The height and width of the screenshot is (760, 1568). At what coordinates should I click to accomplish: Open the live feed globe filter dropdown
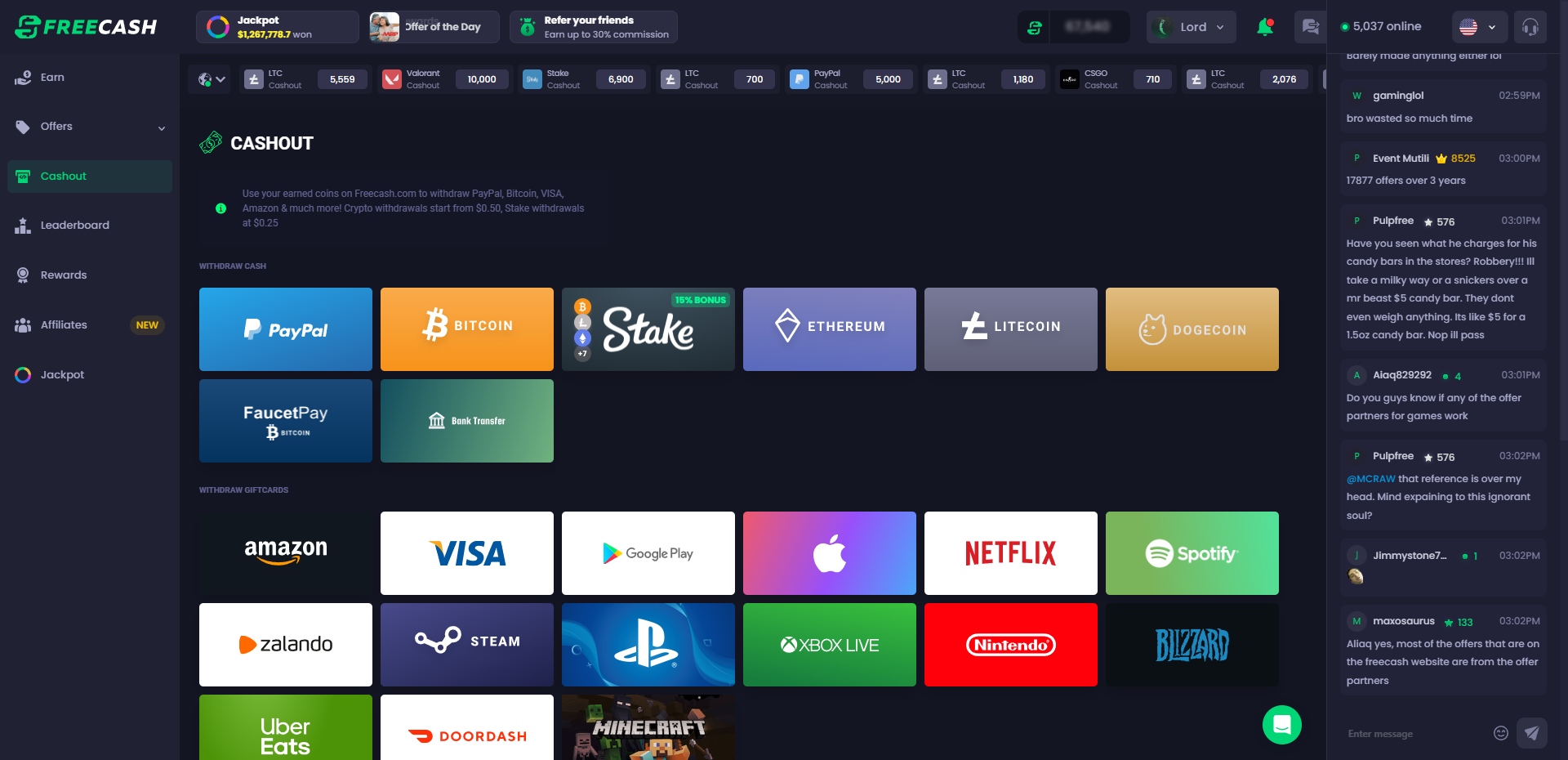coord(211,79)
